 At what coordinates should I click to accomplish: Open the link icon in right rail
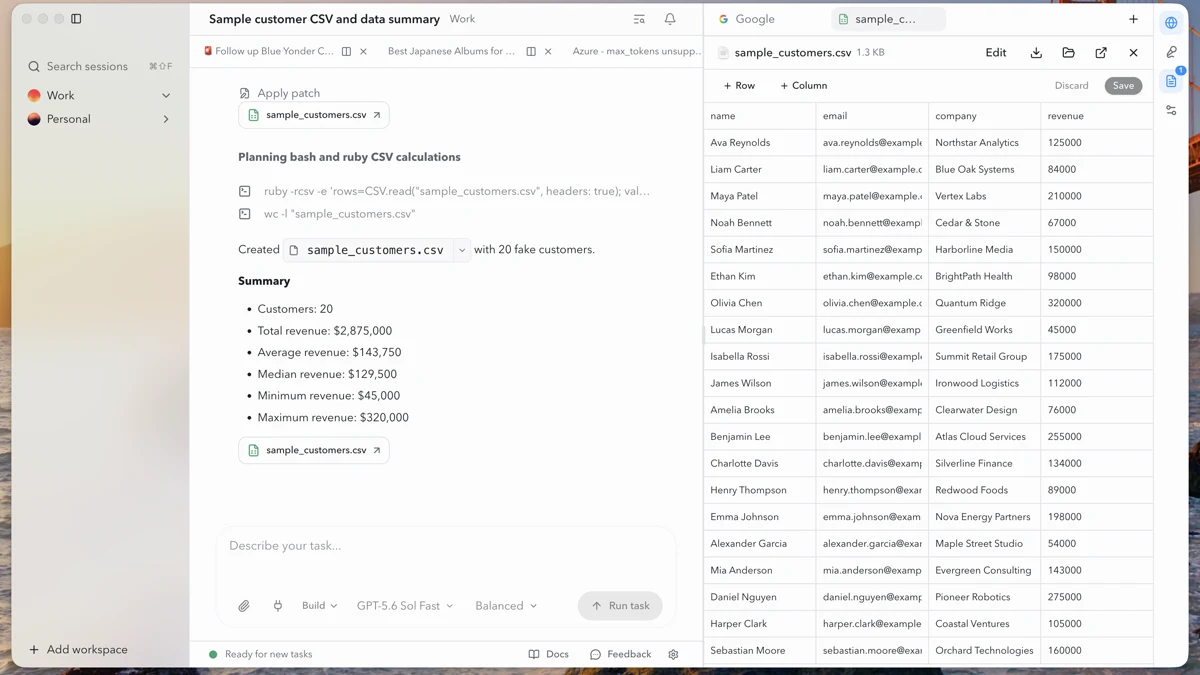(x=1171, y=52)
